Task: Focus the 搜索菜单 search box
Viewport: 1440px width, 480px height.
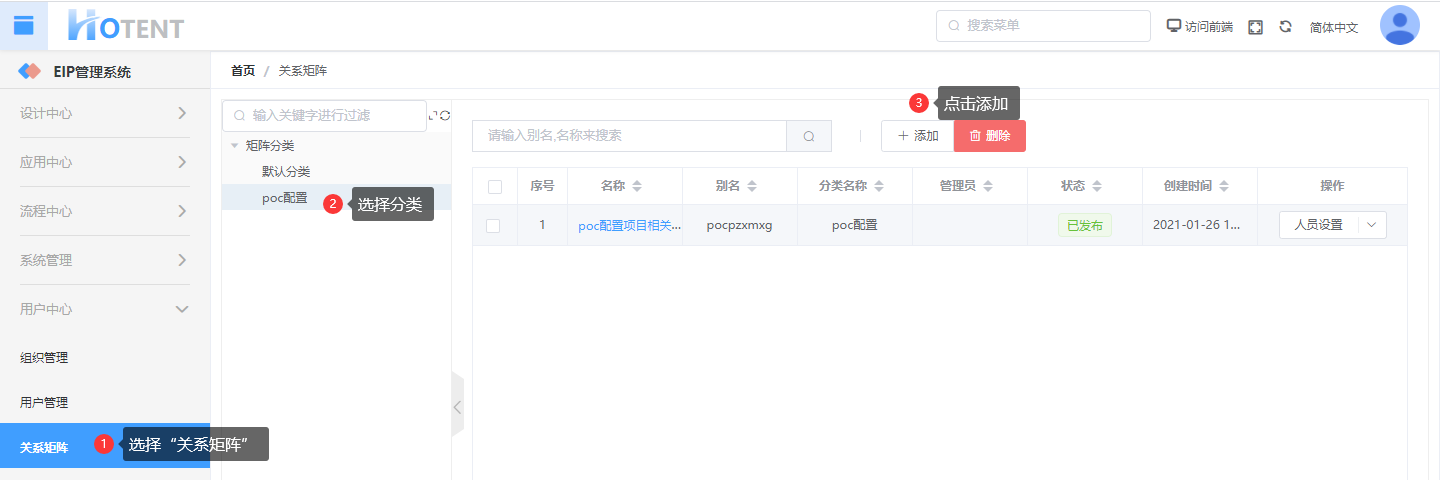Action: (x=1043, y=26)
